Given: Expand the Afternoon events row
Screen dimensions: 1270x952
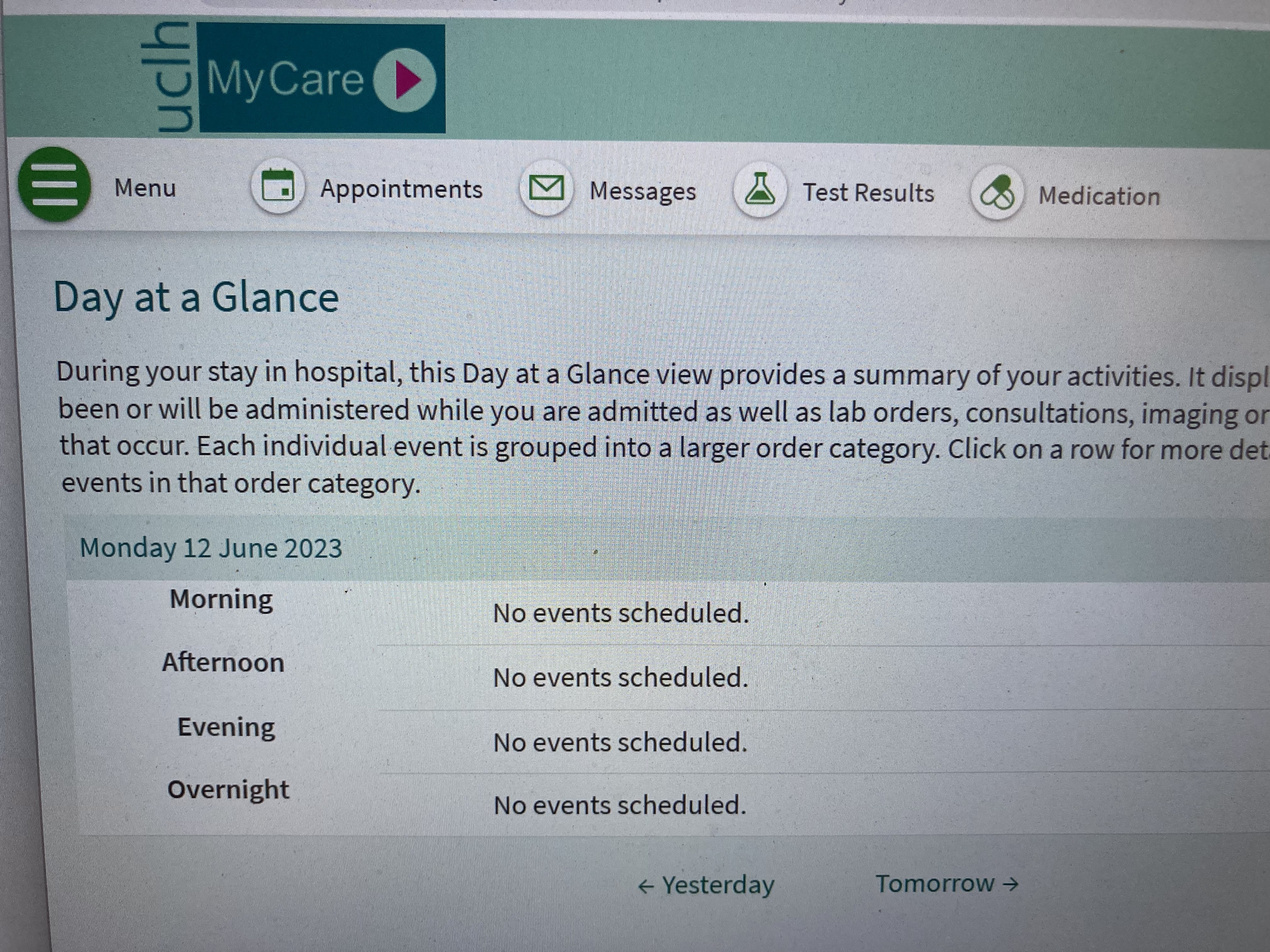Looking at the screenshot, I should [x=621, y=678].
